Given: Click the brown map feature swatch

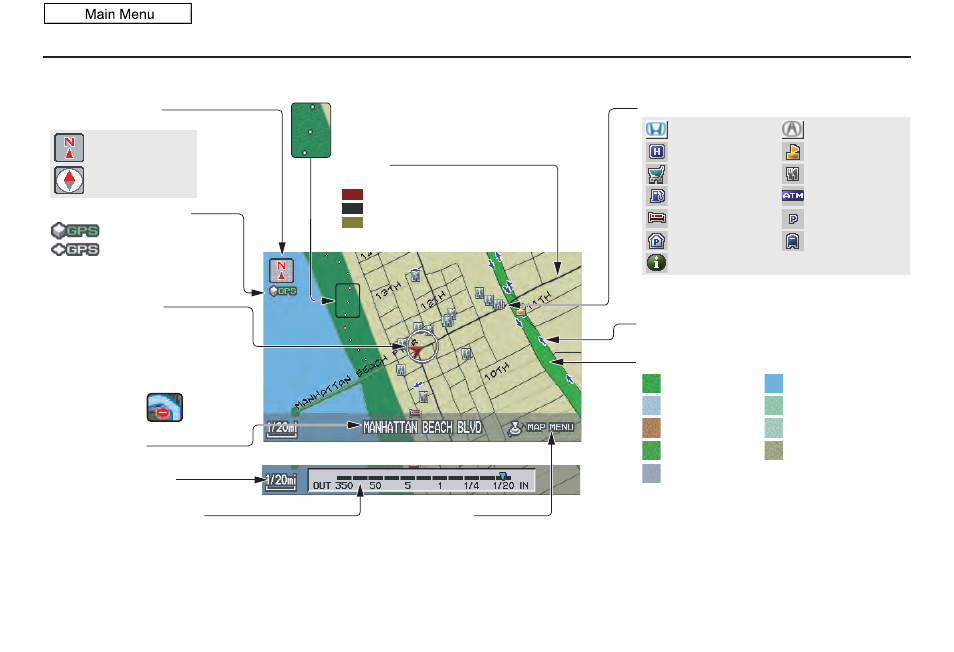Looking at the screenshot, I should click(652, 428).
